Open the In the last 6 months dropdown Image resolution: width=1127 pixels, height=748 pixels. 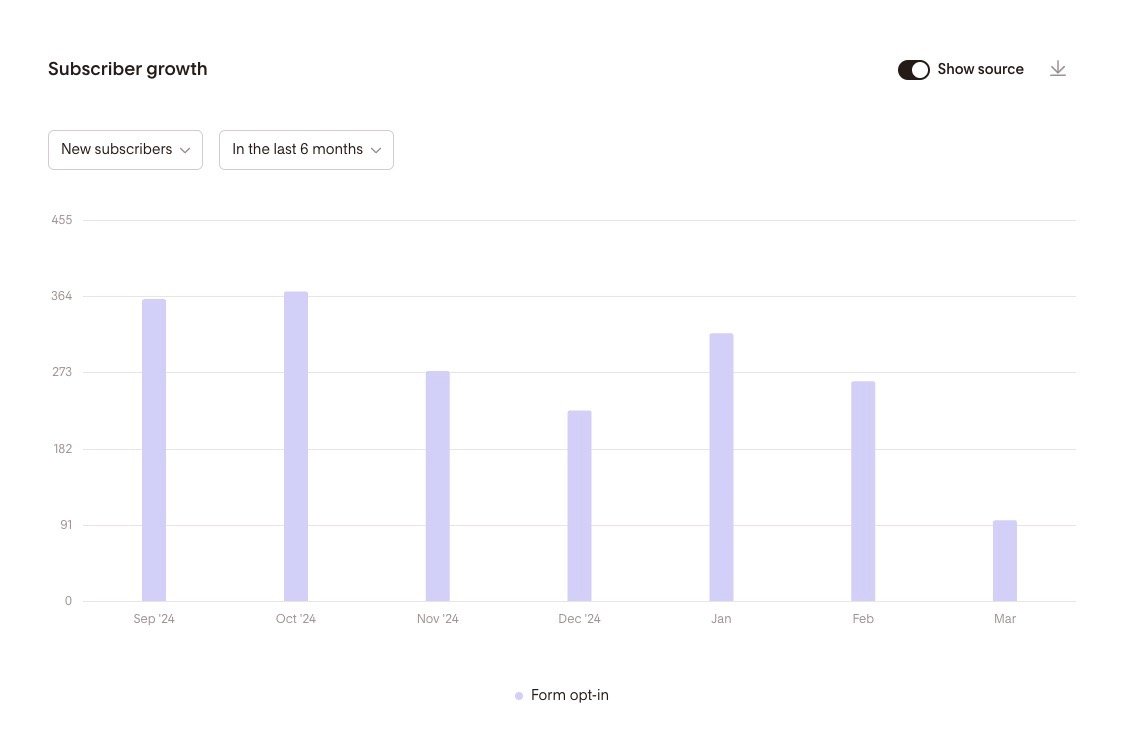(x=306, y=149)
